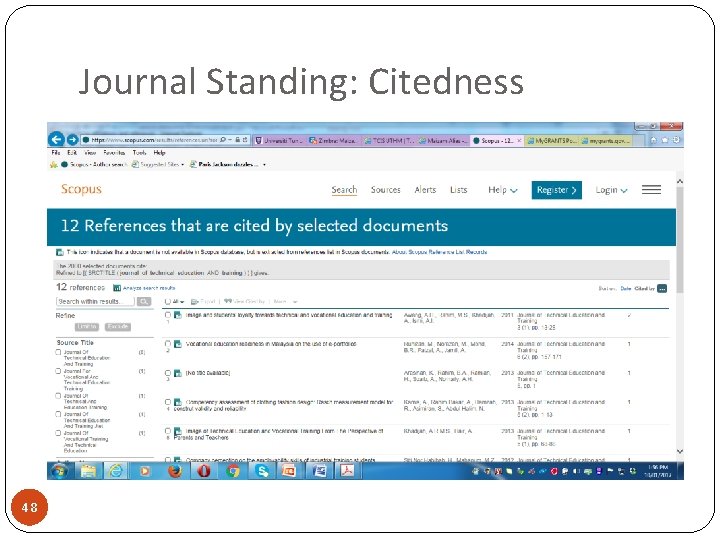The width and height of the screenshot is (720, 540).
Task: Tick Journal For Vocational And Technical Education filter
Action: click(x=58, y=371)
